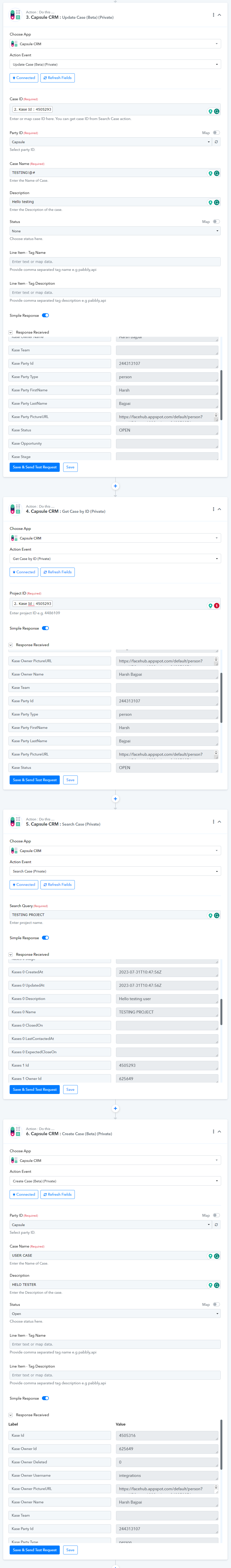Click Save & Send Test Request in step 3
This screenshot has height=1568, width=231.
point(35,467)
